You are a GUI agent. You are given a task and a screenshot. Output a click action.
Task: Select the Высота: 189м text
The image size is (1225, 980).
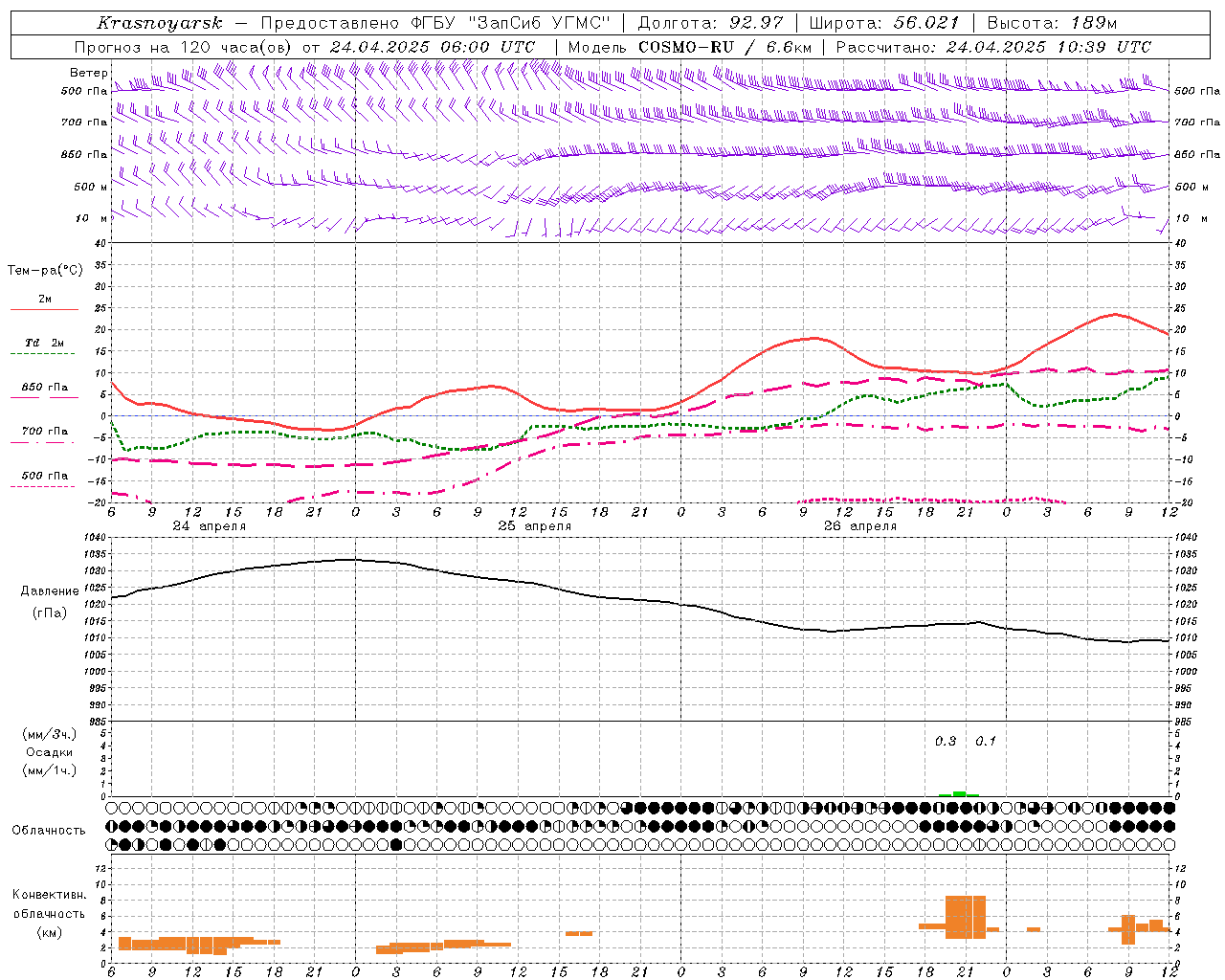1052,23
